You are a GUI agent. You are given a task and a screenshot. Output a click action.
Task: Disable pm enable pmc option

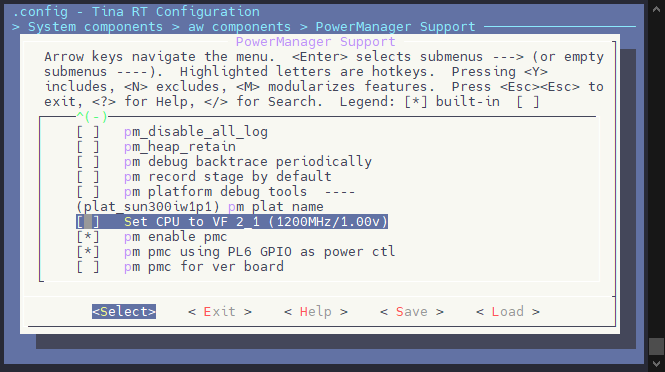(152, 237)
